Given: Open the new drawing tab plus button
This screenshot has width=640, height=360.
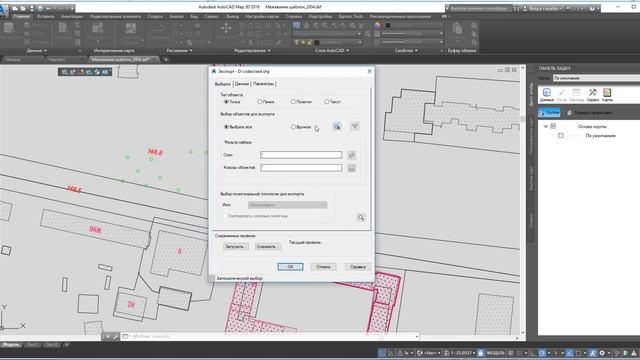Looking at the screenshot, I should coord(166,60).
